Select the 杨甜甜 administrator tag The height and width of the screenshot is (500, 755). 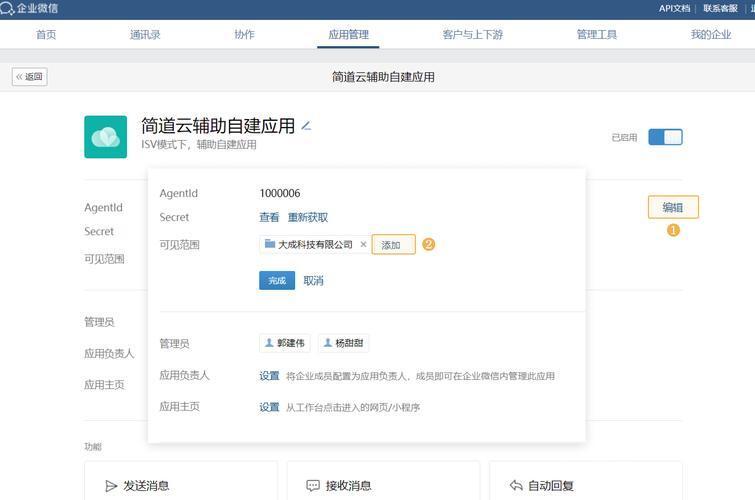[343, 343]
